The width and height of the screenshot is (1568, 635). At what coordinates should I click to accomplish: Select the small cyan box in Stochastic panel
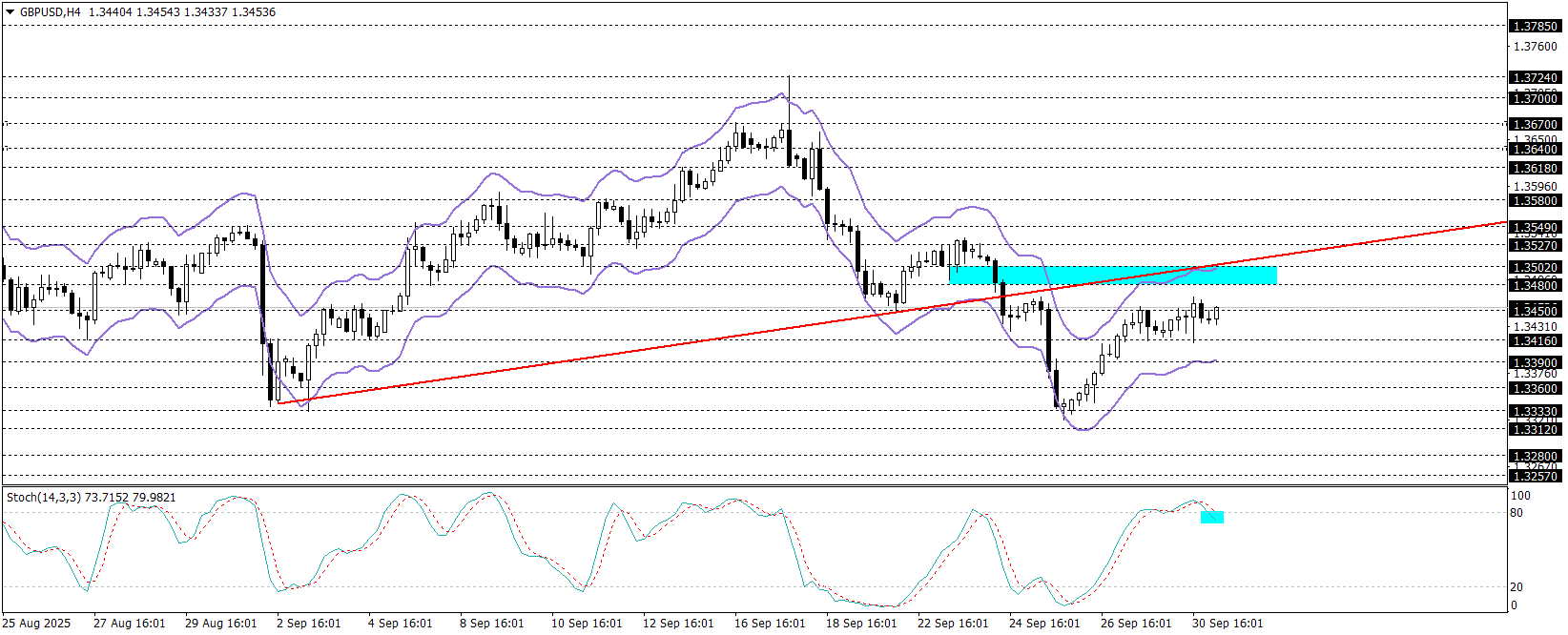1211,517
